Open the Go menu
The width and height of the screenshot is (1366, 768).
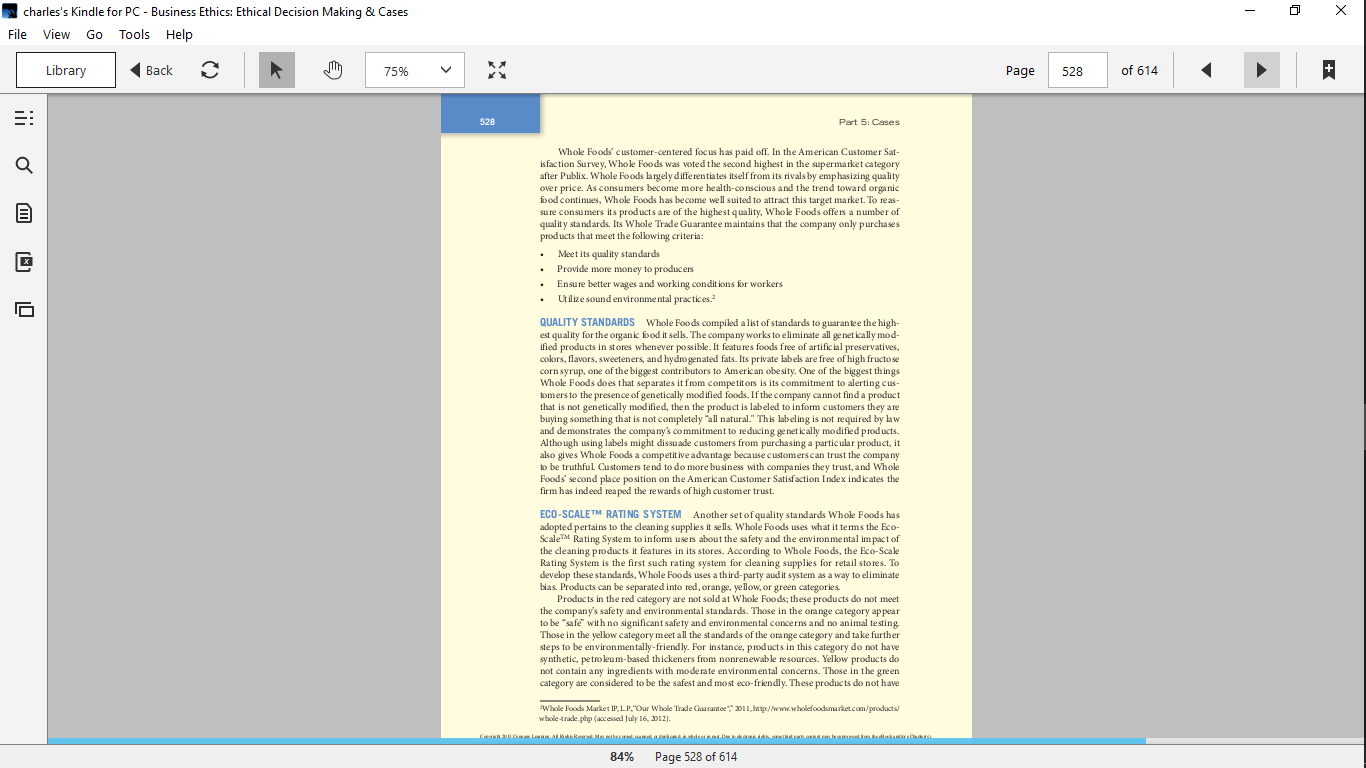click(x=94, y=34)
